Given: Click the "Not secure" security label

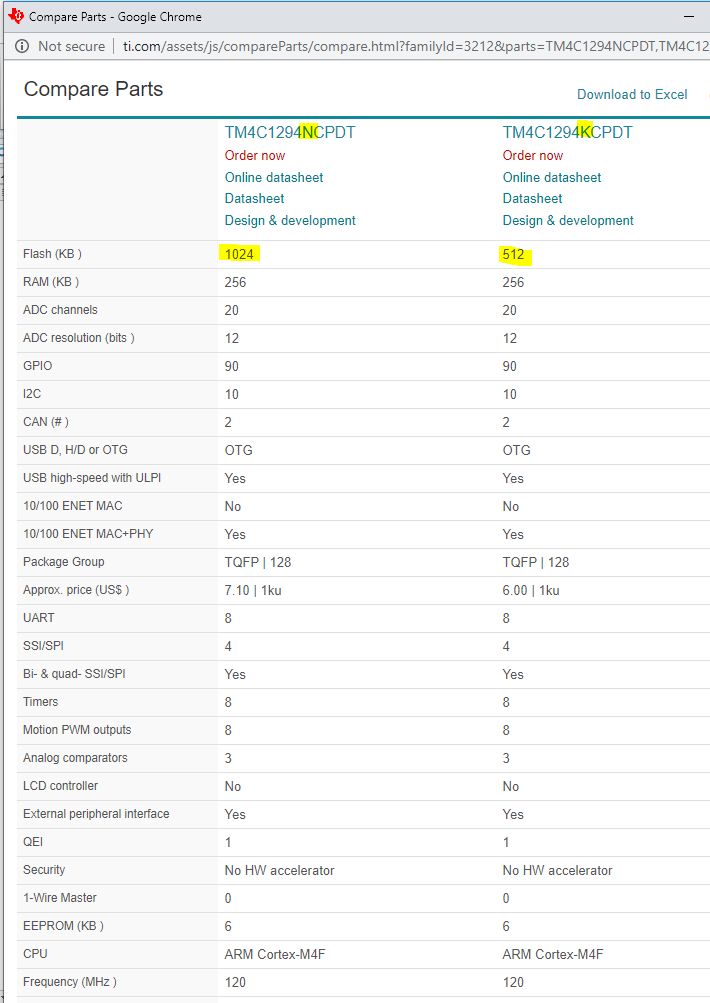Looking at the screenshot, I should point(71,46).
